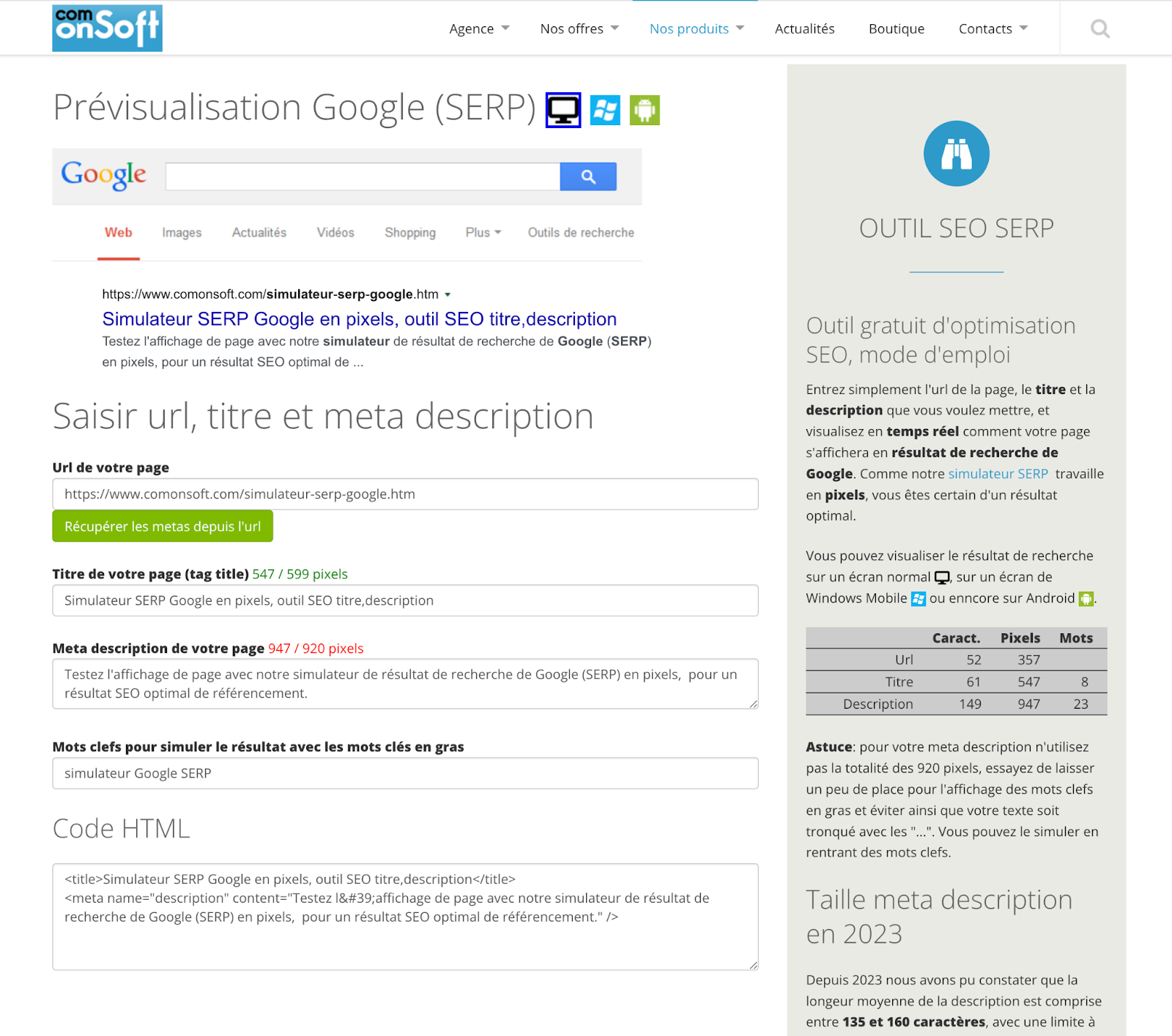Open the Plus dropdown in Google preview
This screenshot has width=1172, height=1036.
(x=483, y=232)
